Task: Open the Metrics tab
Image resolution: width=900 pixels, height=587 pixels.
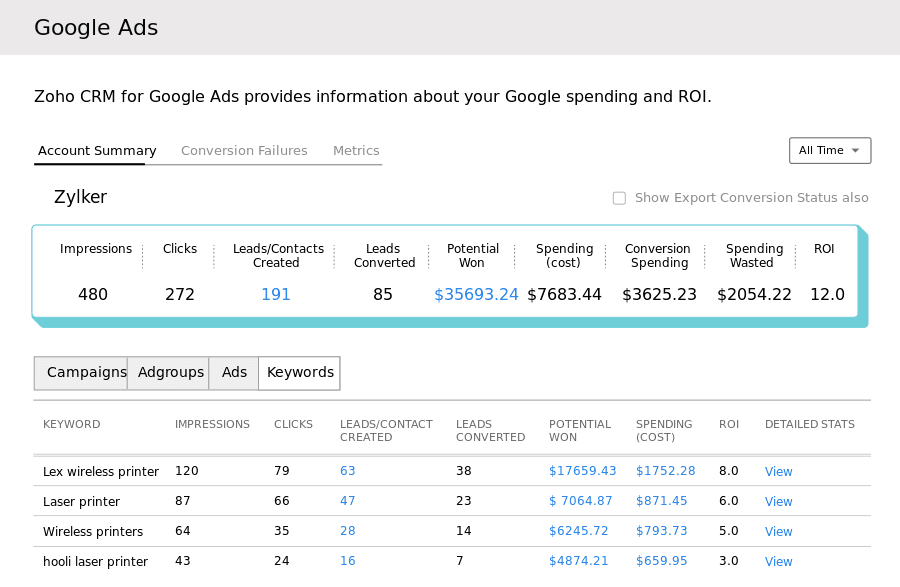Action: point(356,150)
